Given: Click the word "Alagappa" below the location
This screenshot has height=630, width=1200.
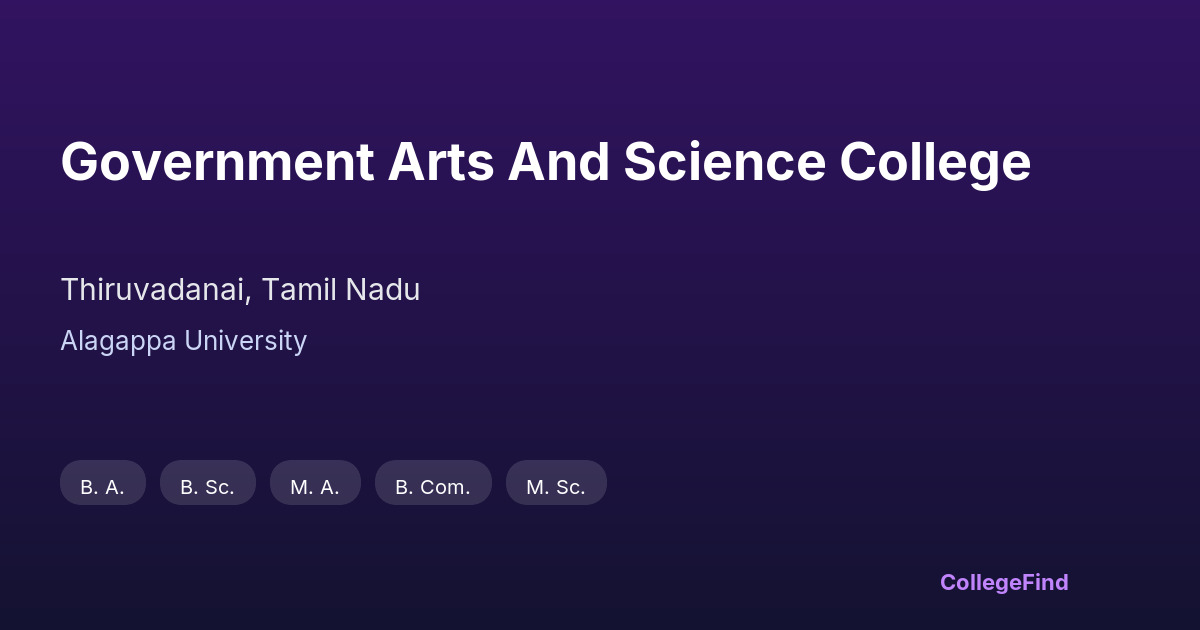Looking at the screenshot, I should tap(116, 341).
